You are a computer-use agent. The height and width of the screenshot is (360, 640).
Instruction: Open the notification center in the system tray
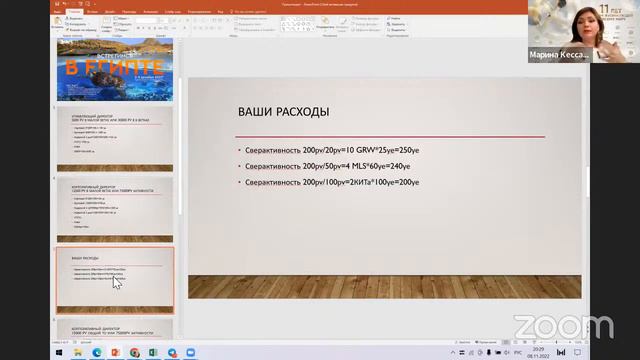[x=578, y=352]
